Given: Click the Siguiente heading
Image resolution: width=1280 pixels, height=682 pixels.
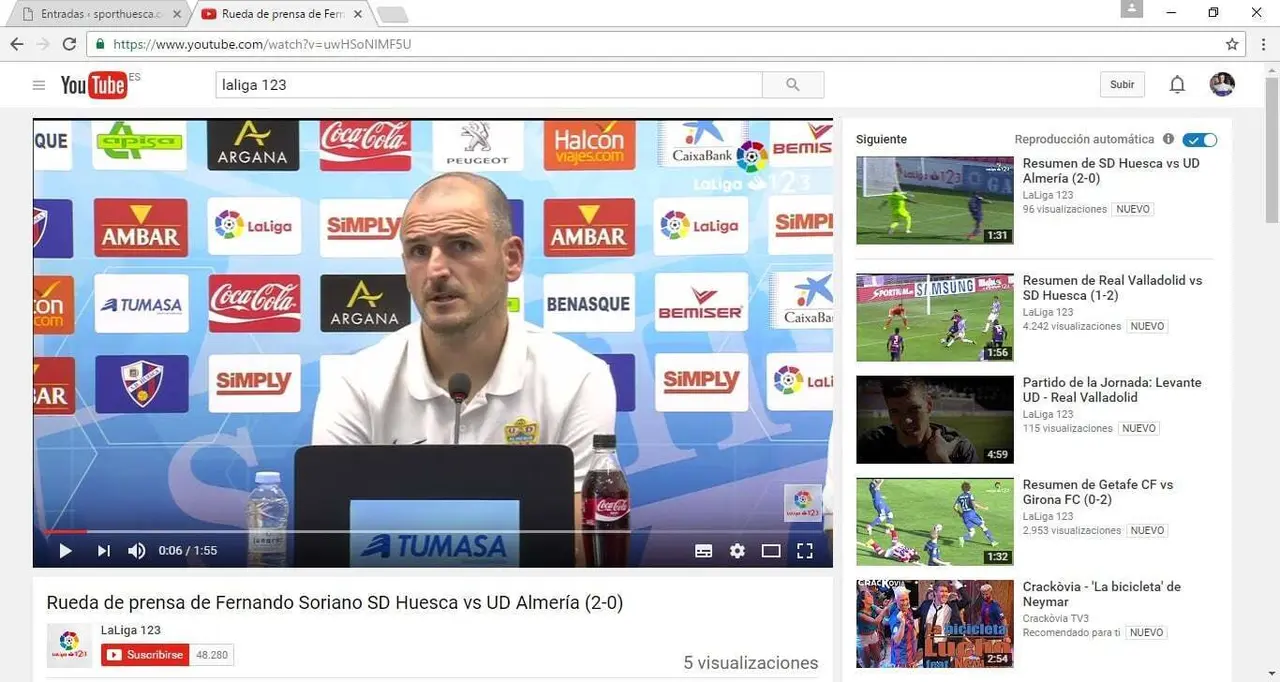Looking at the screenshot, I should (x=881, y=139).
